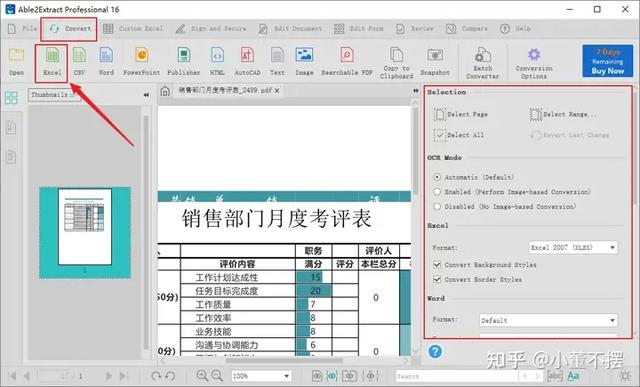Open the Thumbnails panel dropdown
640x387 pixels.
[54, 95]
